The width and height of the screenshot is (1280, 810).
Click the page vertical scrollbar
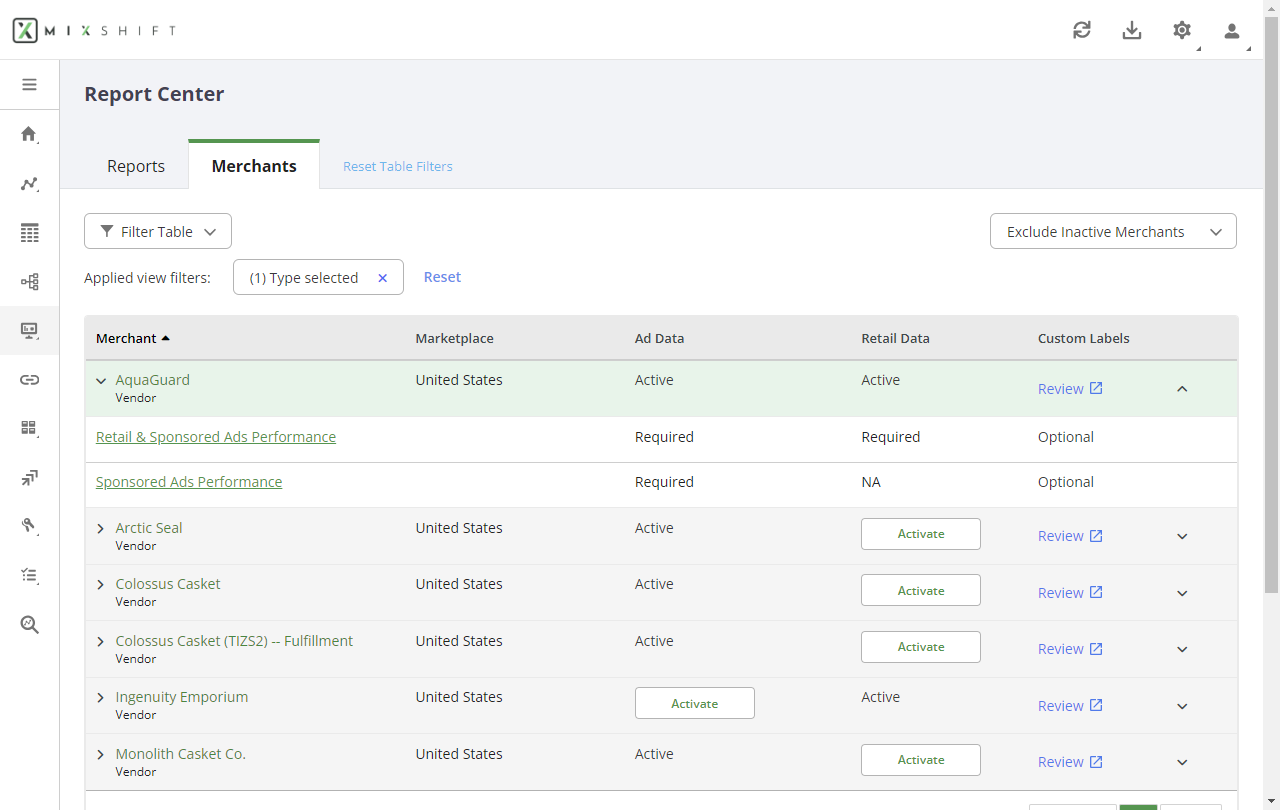tap(1271, 300)
